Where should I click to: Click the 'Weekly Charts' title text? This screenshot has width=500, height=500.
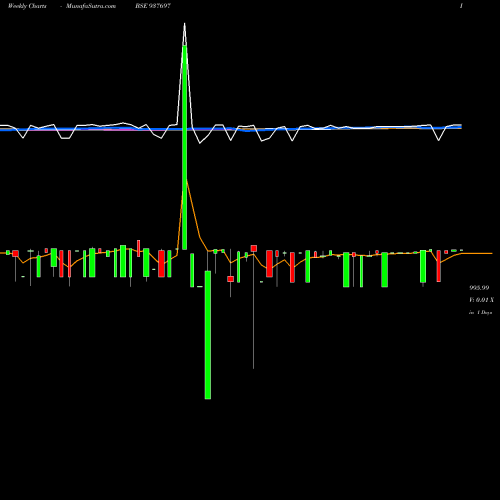pos(27,6)
